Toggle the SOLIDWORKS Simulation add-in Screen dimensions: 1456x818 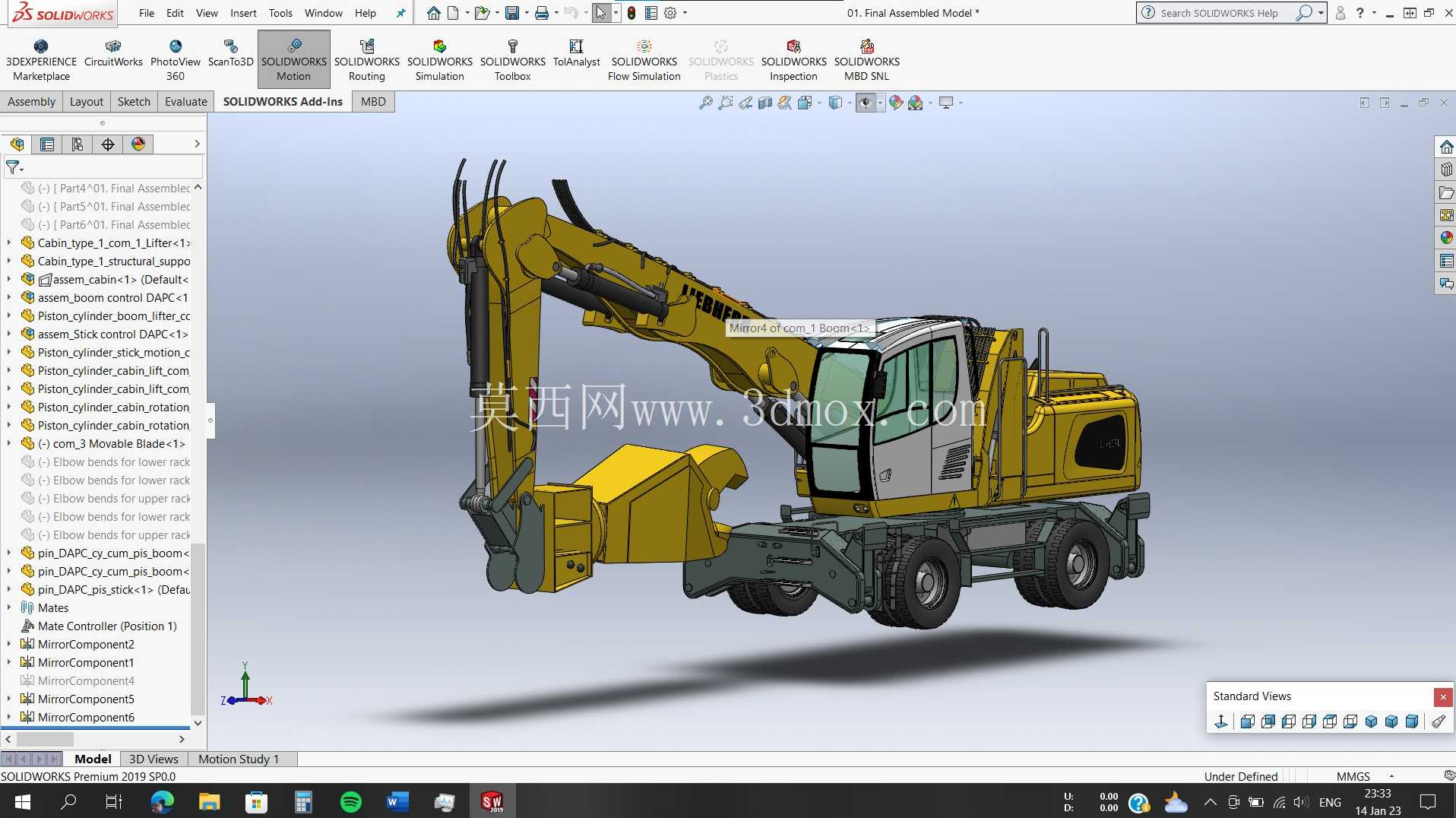(x=439, y=59)
